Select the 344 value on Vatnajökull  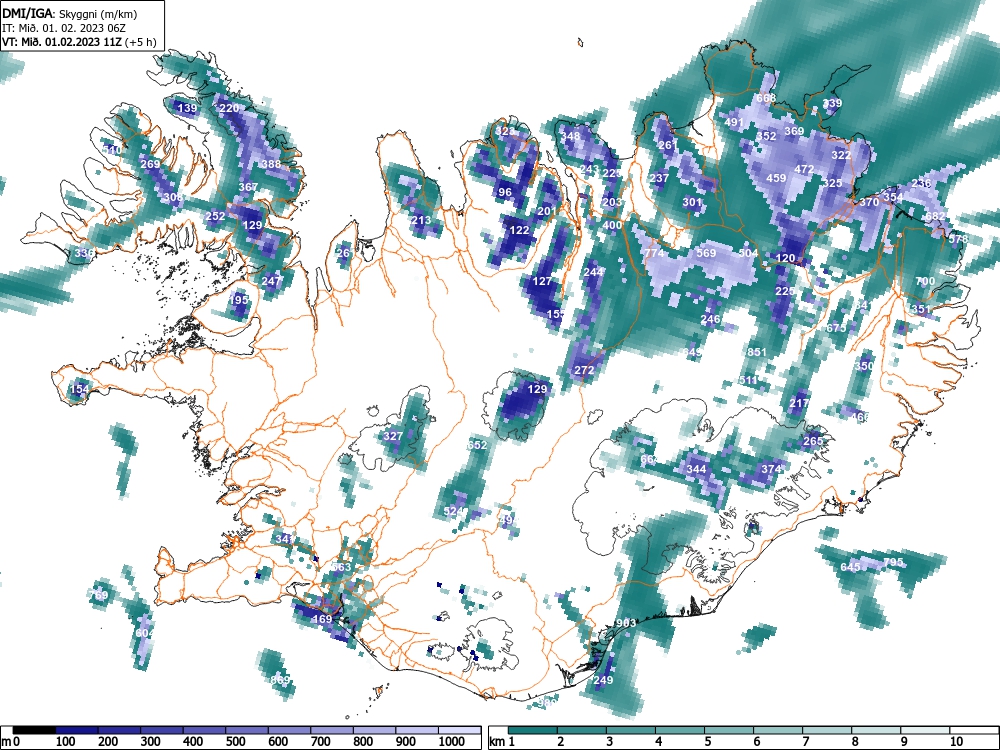[696, 469]
